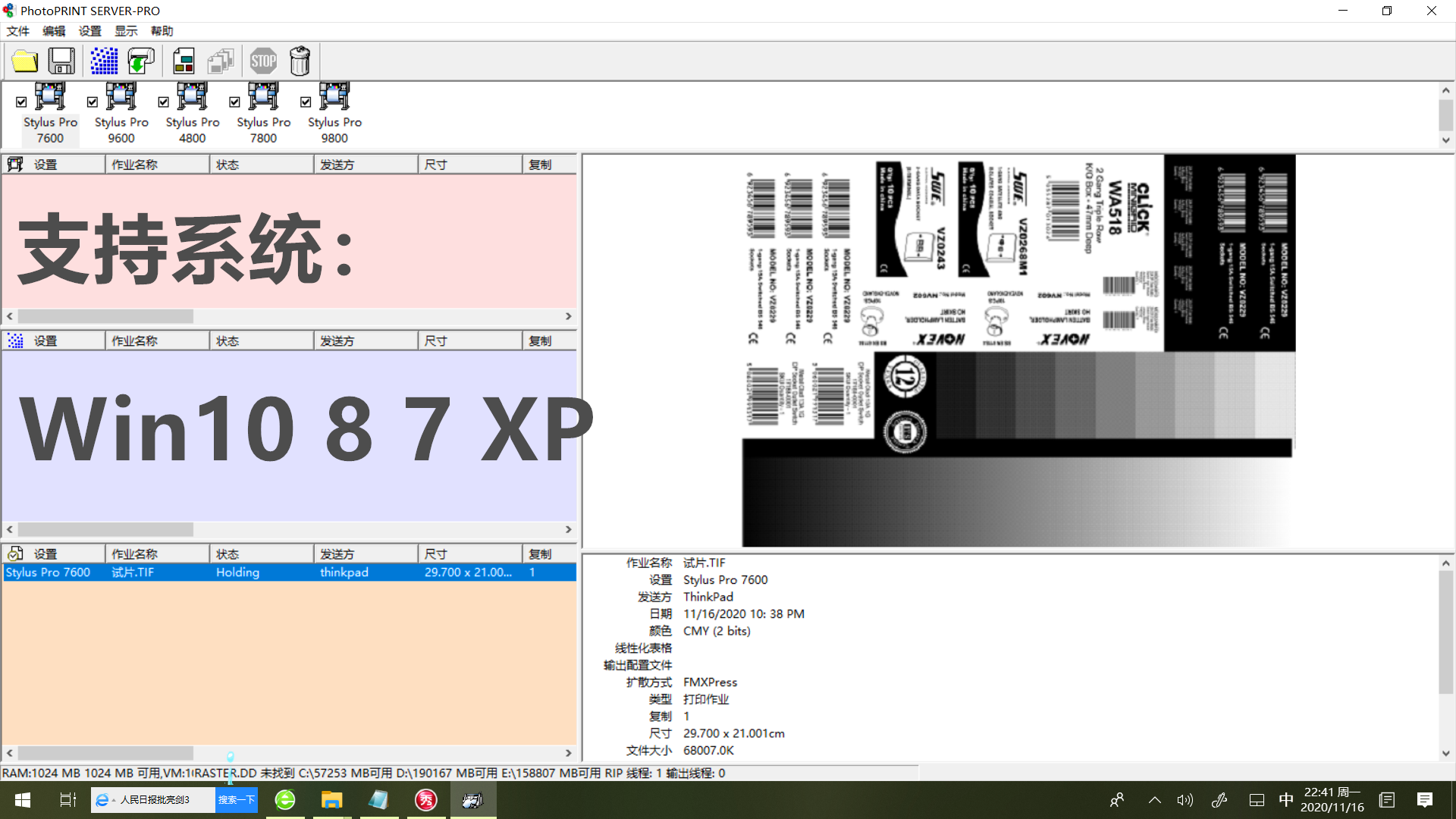Click the print job green arrow icon

coord(141,61)
